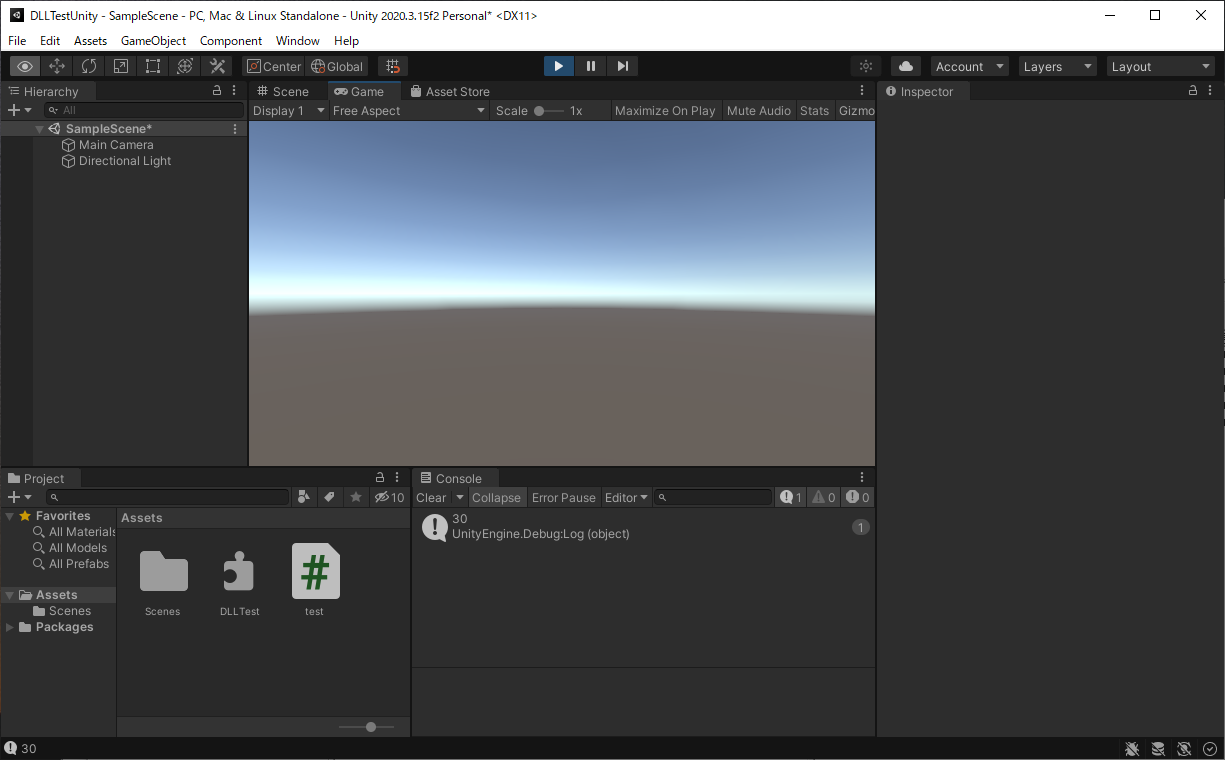
Task: Toggle error messages filter in Console
Action: click(858, 497)
